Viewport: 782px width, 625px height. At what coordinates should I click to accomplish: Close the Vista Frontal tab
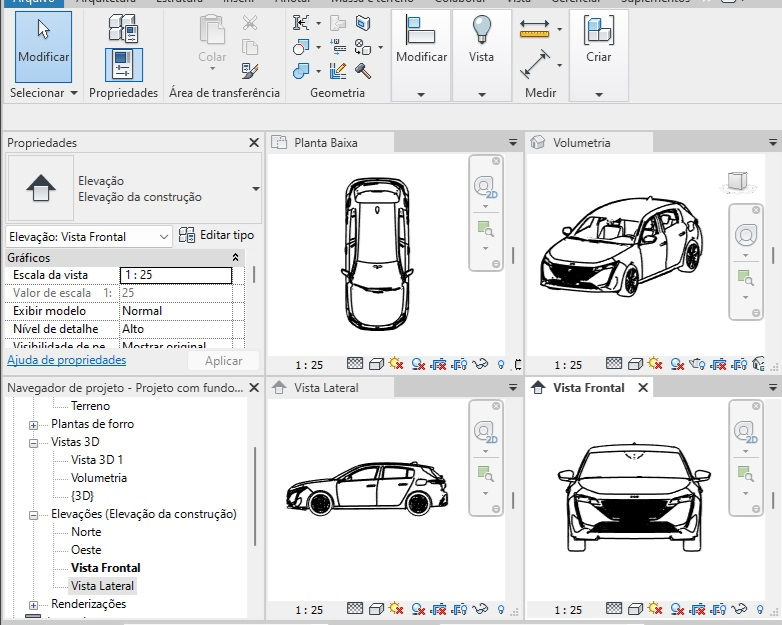coord(643,388)
